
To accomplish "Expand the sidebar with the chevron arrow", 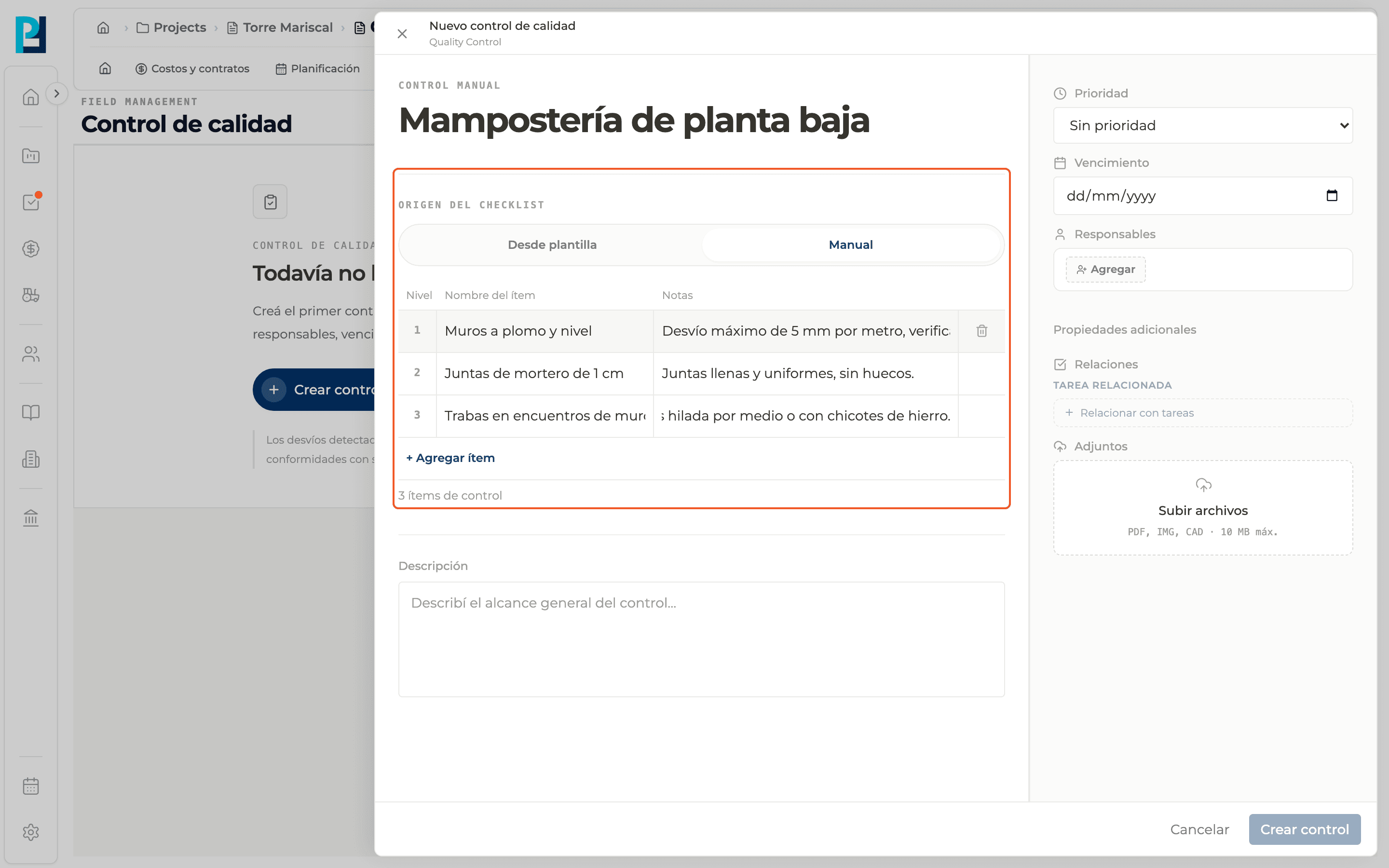I will coord(56,94).
